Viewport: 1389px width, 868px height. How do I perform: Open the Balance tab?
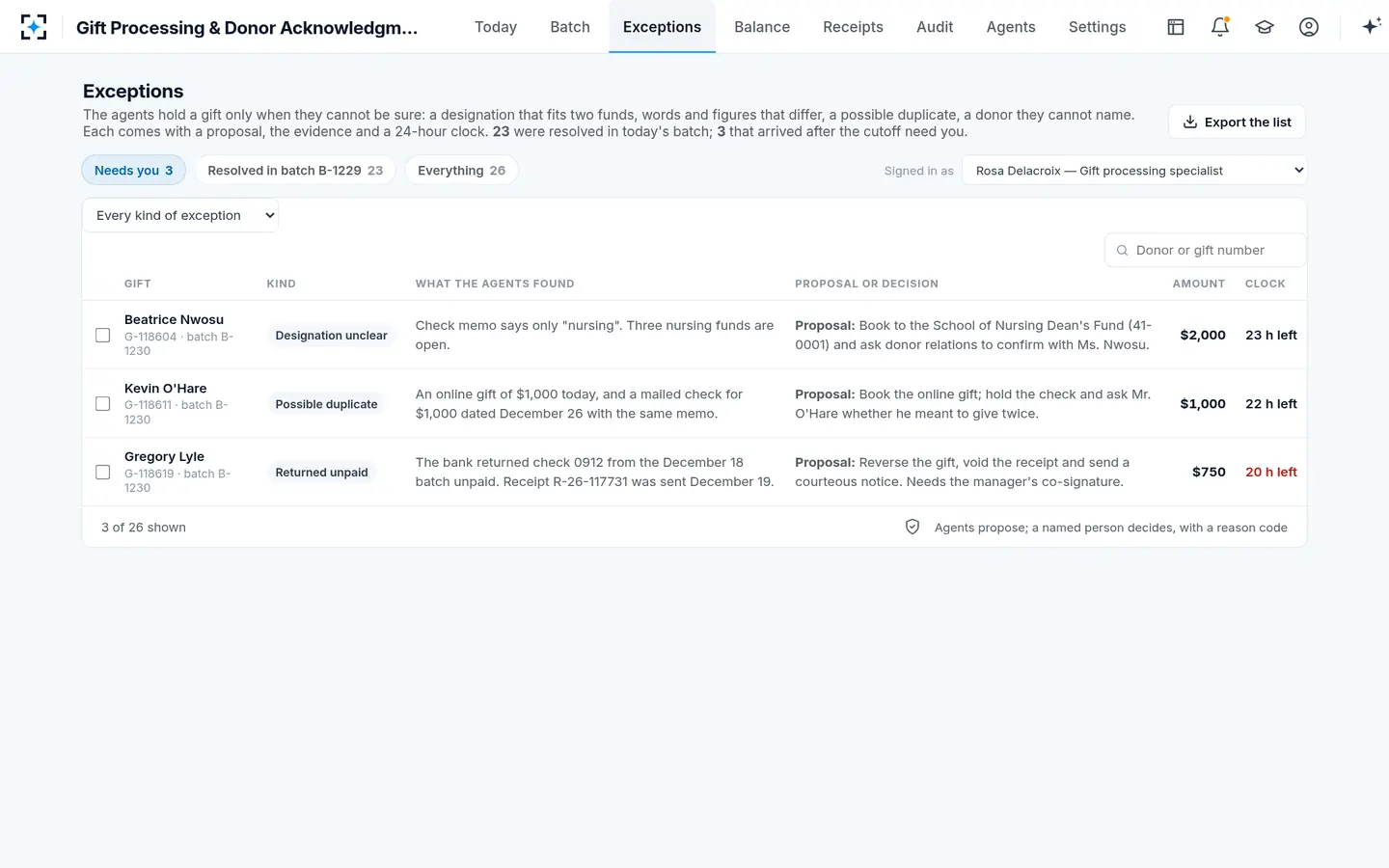point(762,27)
